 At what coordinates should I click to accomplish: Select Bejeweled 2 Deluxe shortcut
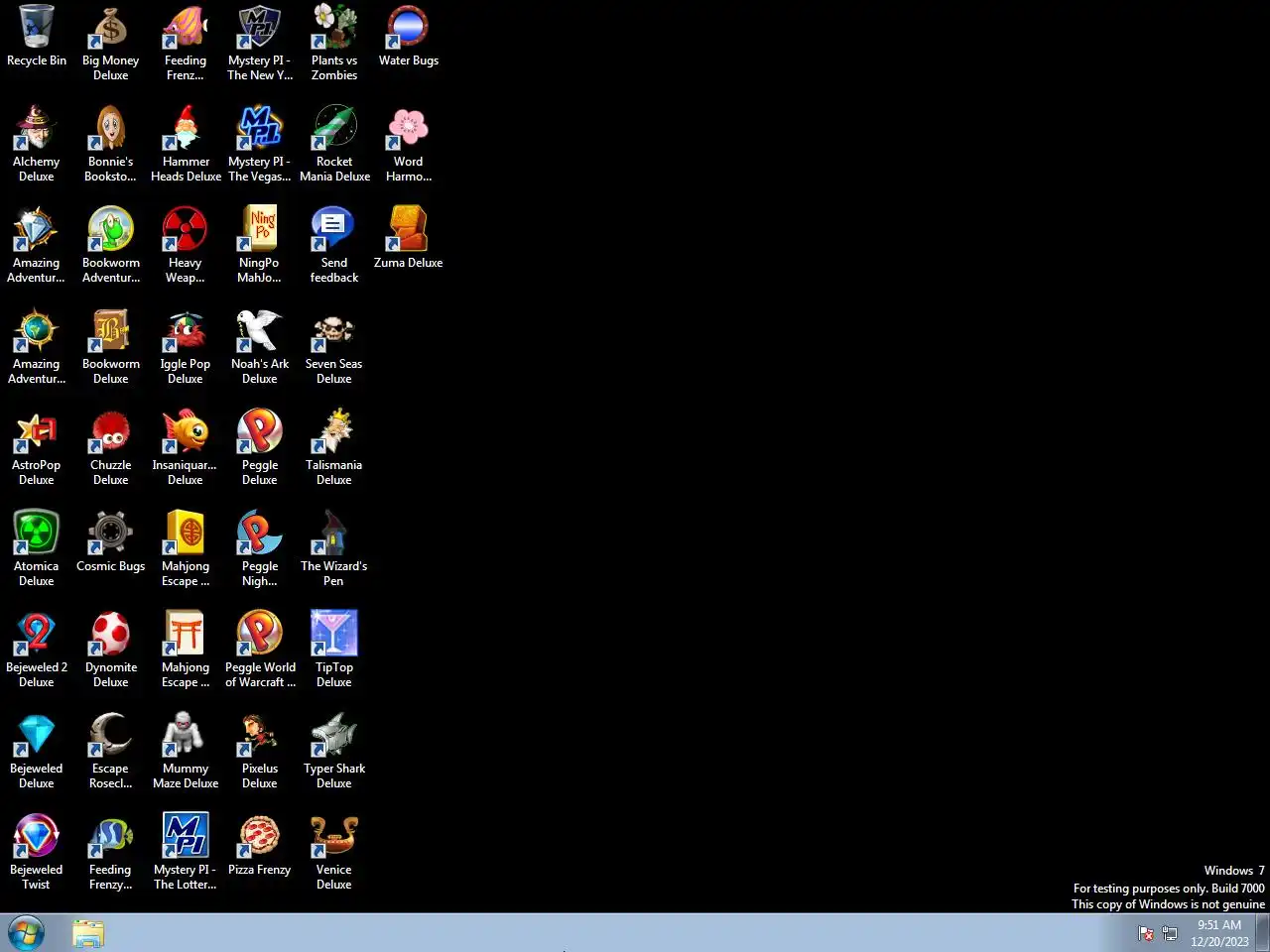(x=37, y=634)
